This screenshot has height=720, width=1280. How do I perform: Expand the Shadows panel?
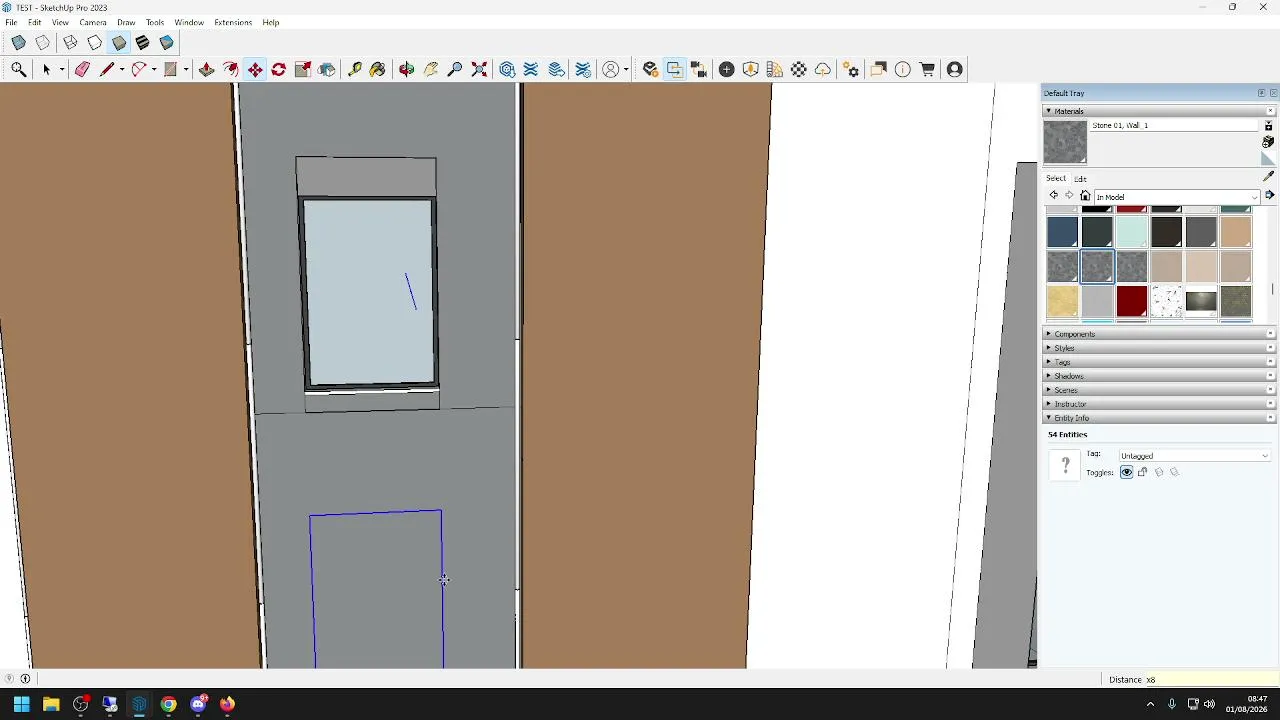1160,376
